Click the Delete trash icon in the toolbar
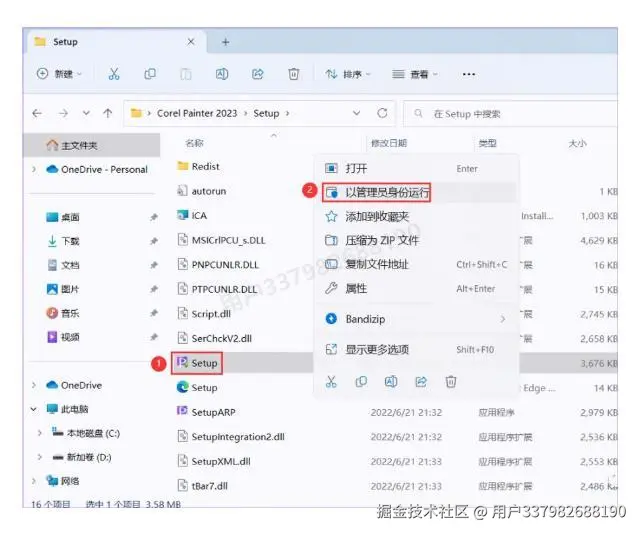 (294, 74)
